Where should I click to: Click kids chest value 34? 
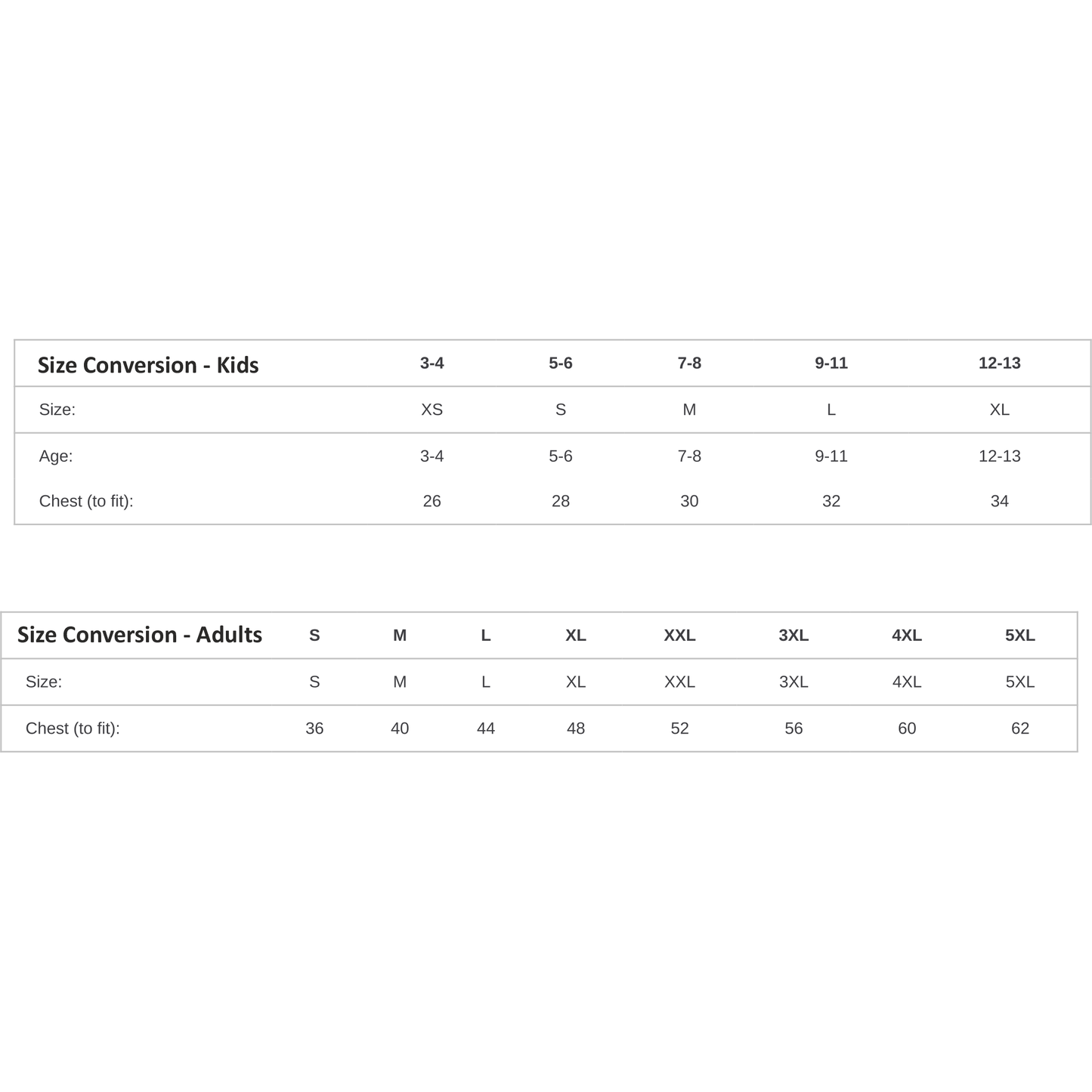point(999,501)
